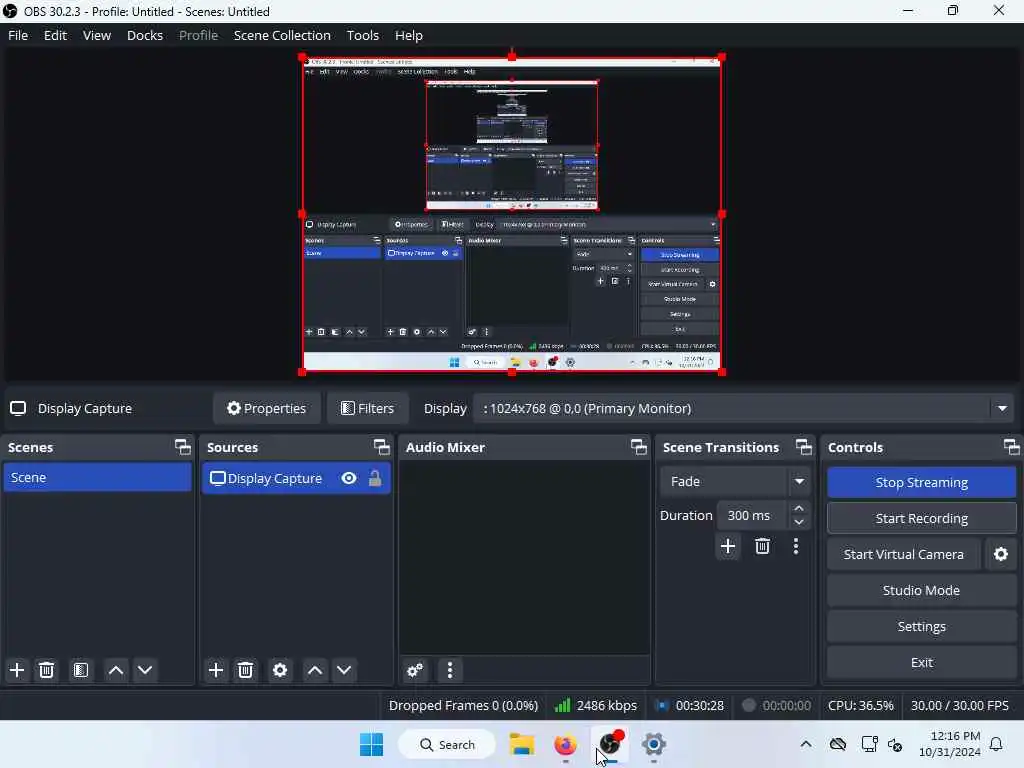Click the Exit button
Screen dimensions: 1024x768
(x=921, y=662)
